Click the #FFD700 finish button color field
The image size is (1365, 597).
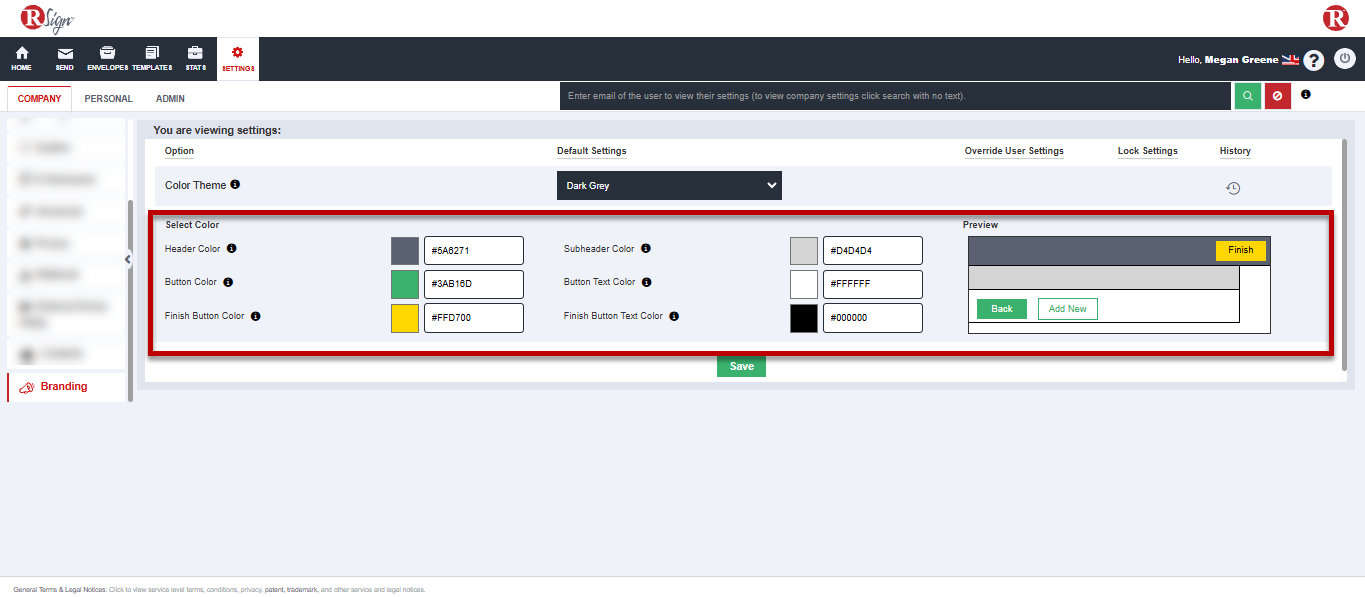(474, 318)
